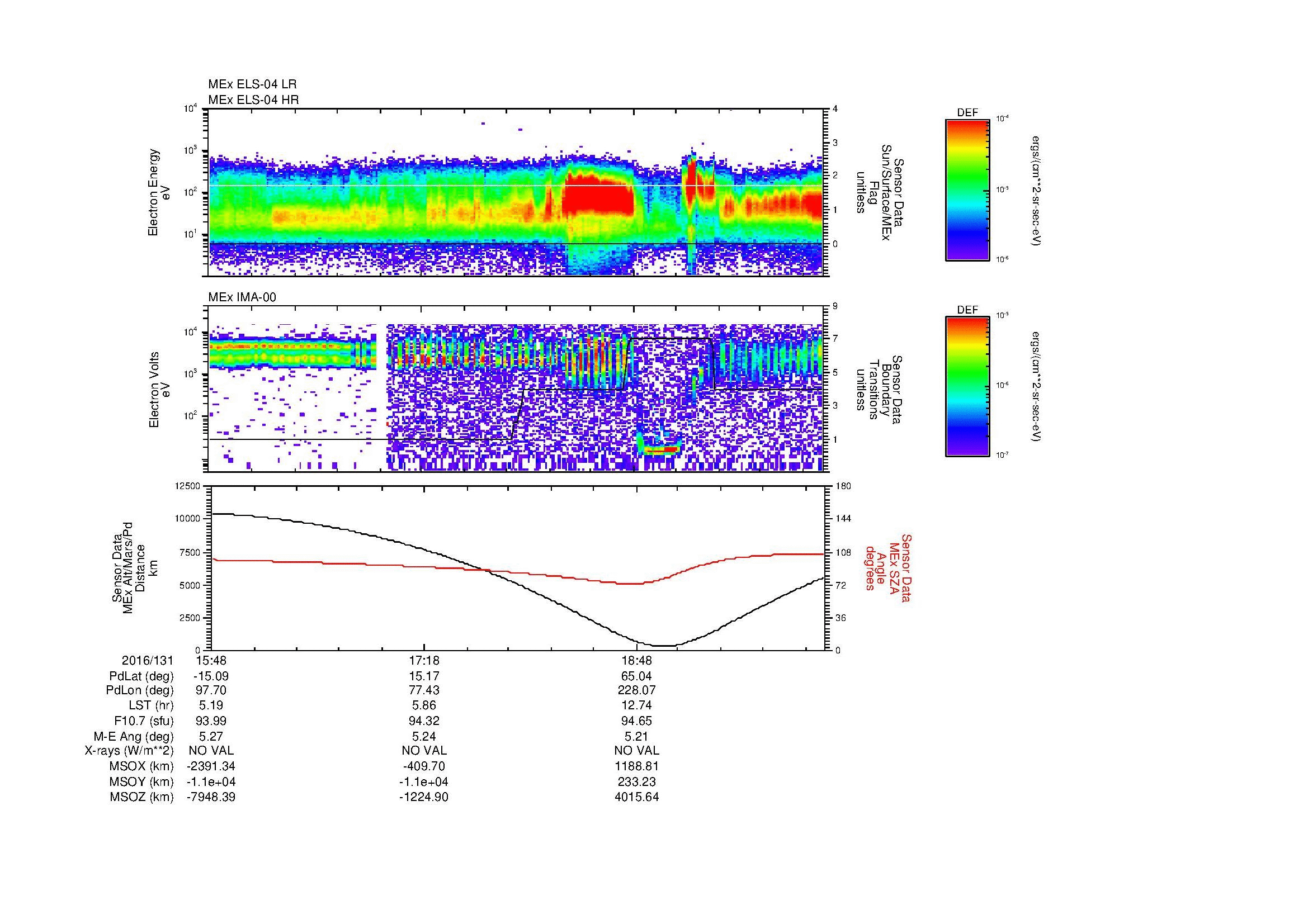
Task: Select the 'PdLon (deg)' row label
Action: pos(141,690)
